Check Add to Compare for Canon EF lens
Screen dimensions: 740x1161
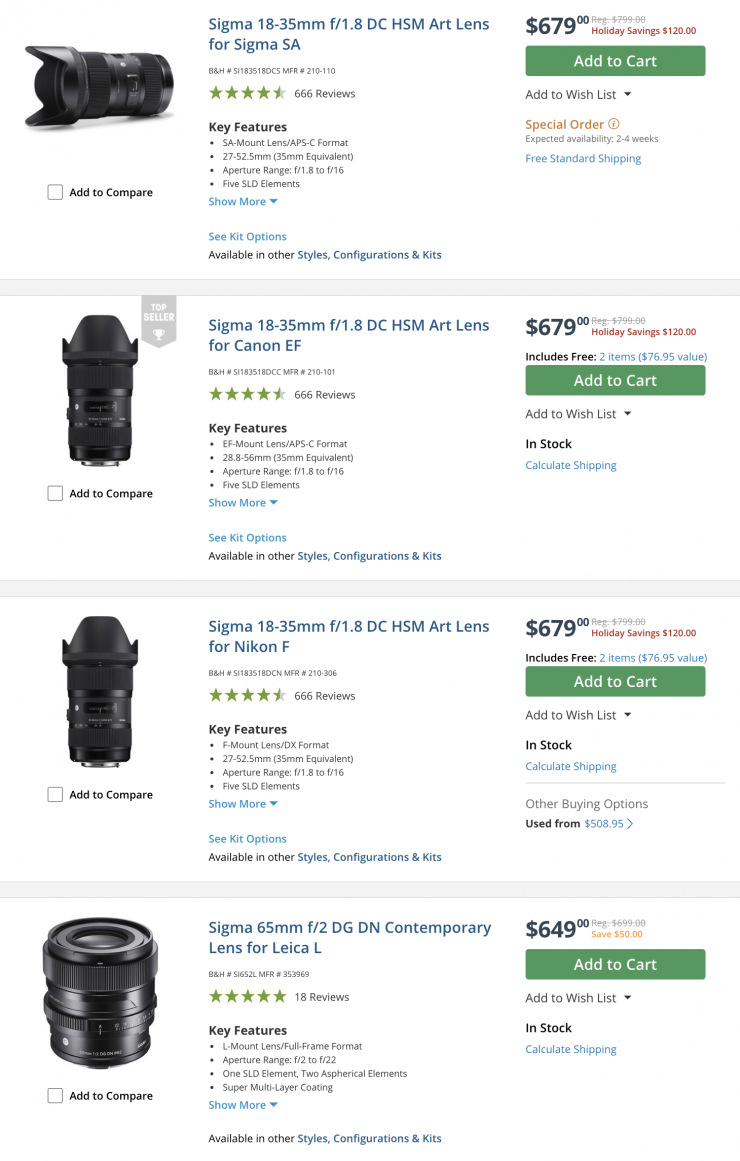point(56,493)
